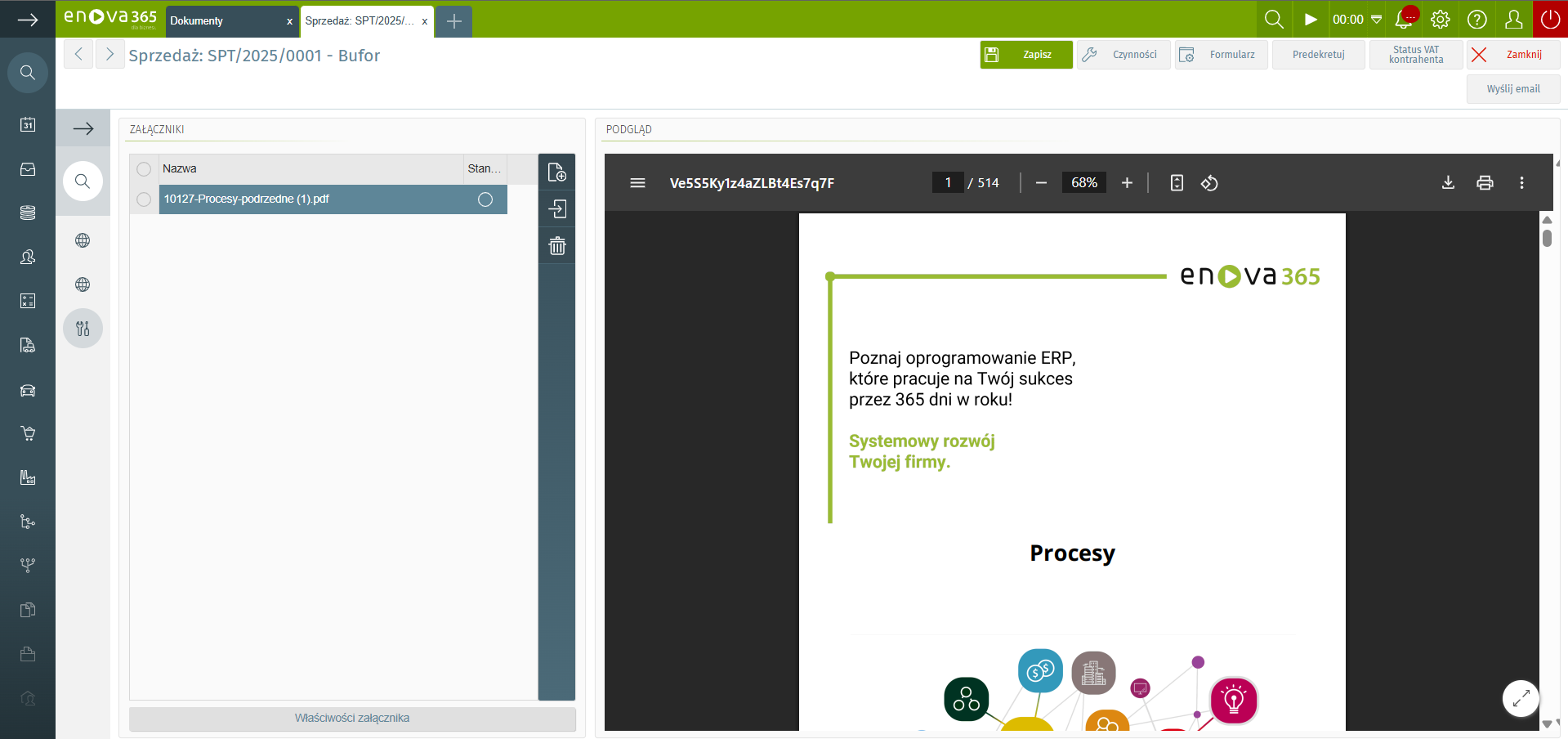
Task: Toggle the select-all circle beside Nazwa header
Action: [144, 169]
